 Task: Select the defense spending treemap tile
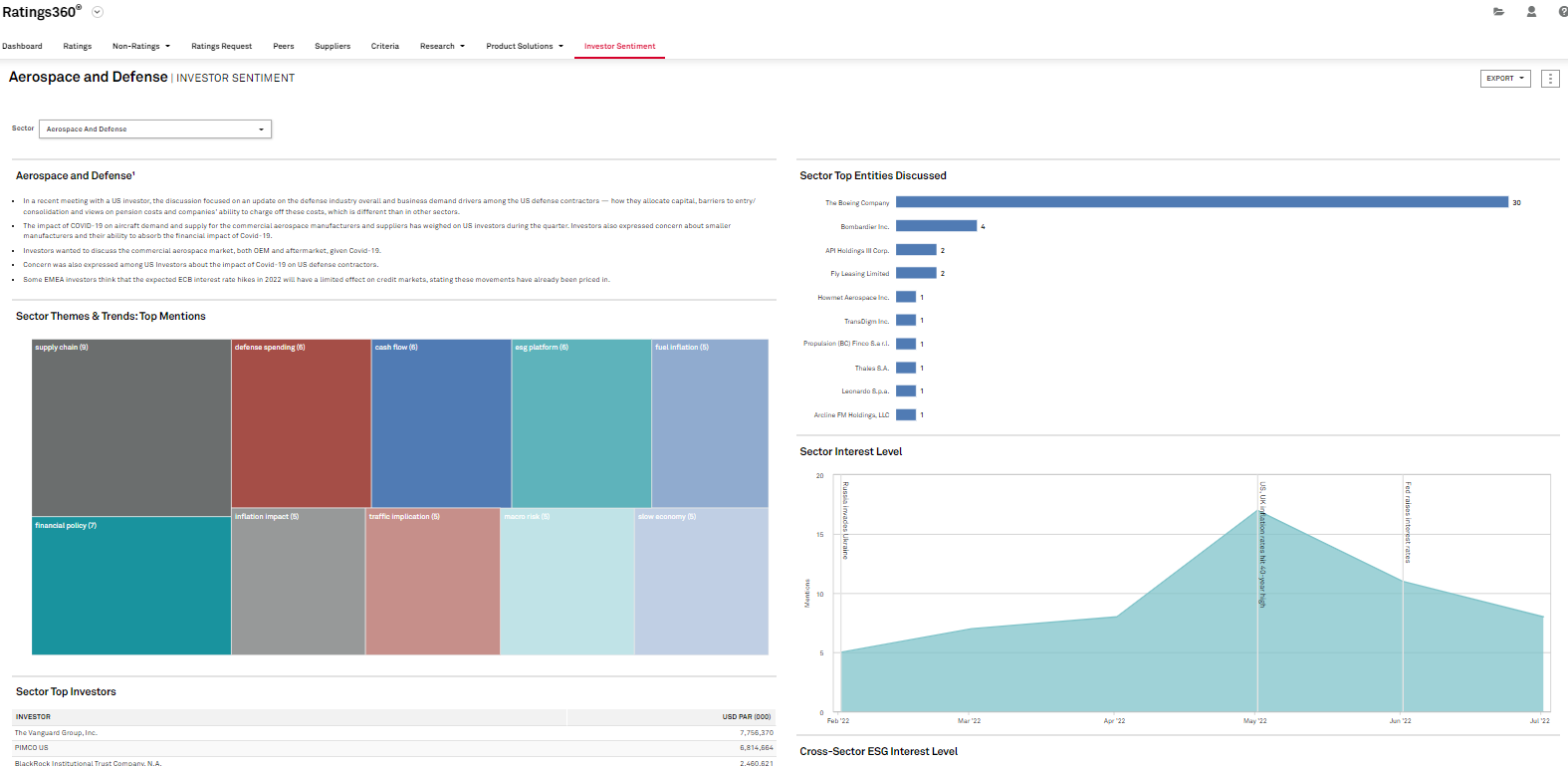(301, 423)
